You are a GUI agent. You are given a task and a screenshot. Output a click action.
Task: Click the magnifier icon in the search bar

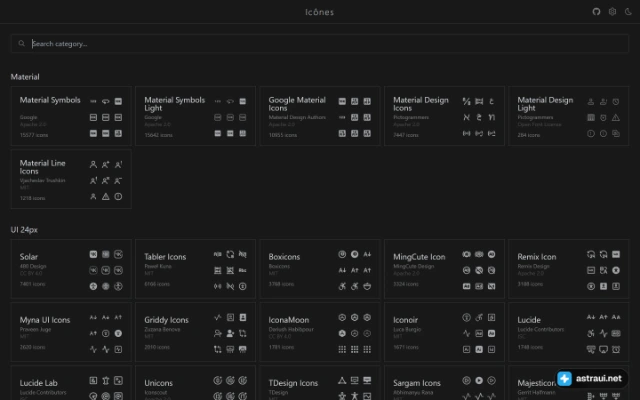[x=22, y=43]
